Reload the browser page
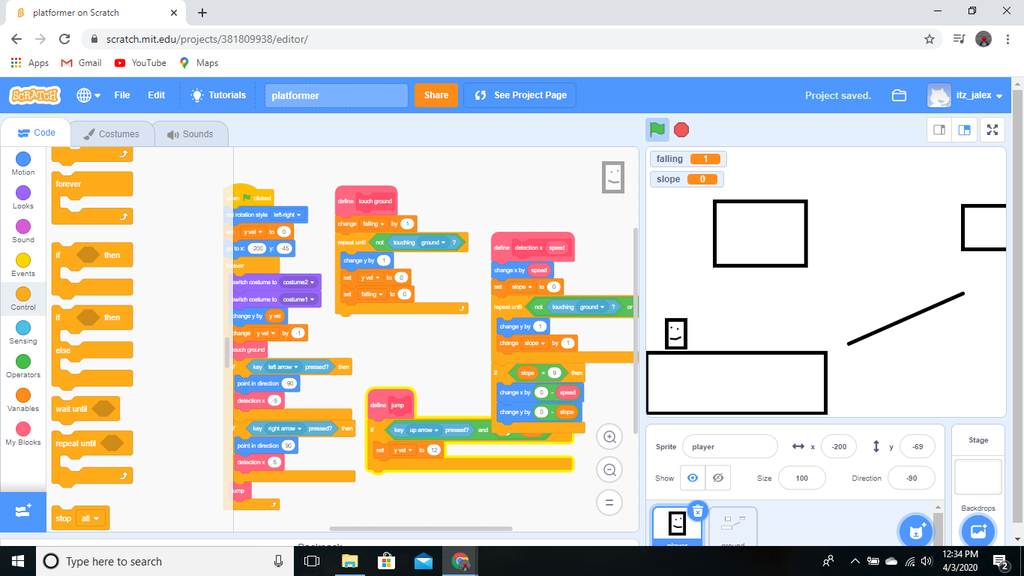The height and width of the screenshot is (576, 1024). click(x=64, y=39)
